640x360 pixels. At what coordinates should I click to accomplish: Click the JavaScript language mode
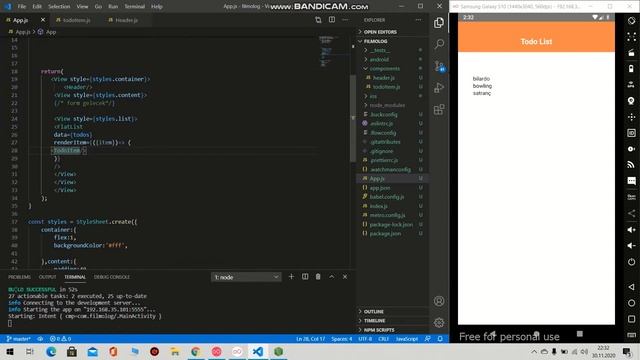pyautogui.click(x=407, y=339)
